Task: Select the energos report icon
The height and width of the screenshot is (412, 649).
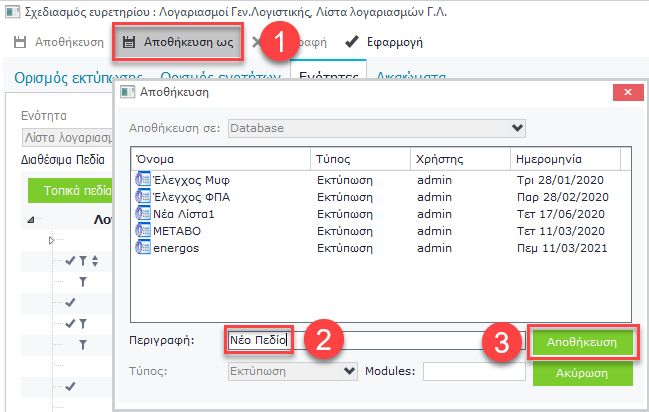Action: tap(141, 247)
